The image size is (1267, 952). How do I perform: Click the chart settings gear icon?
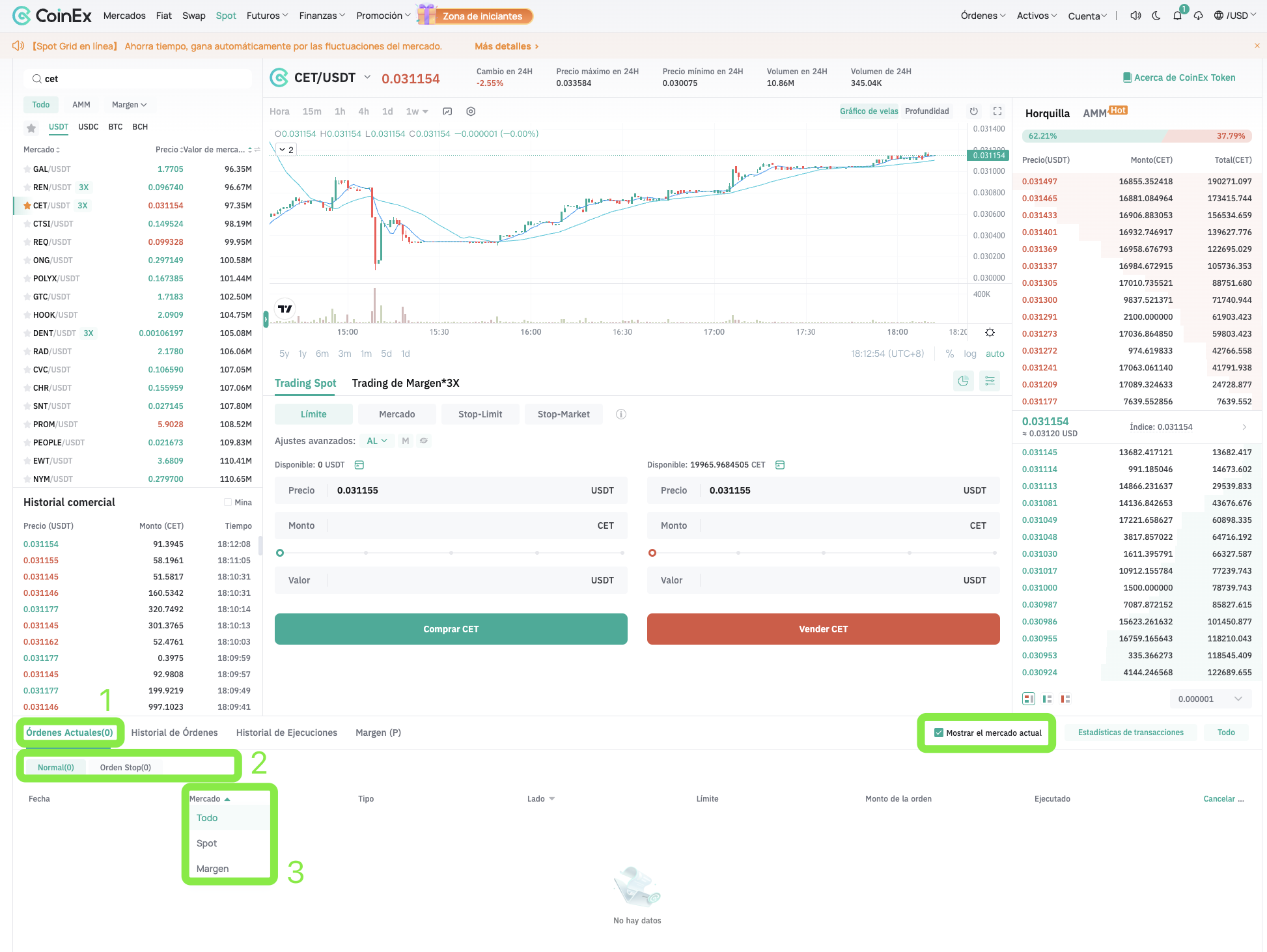[x=471, y=111]
